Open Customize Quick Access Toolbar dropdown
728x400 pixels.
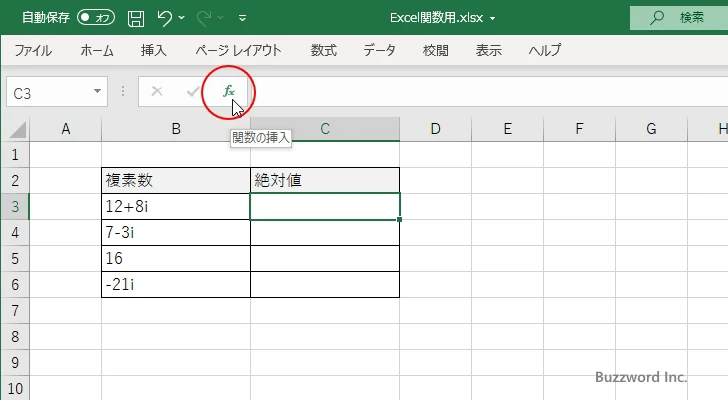coord(242,18)
